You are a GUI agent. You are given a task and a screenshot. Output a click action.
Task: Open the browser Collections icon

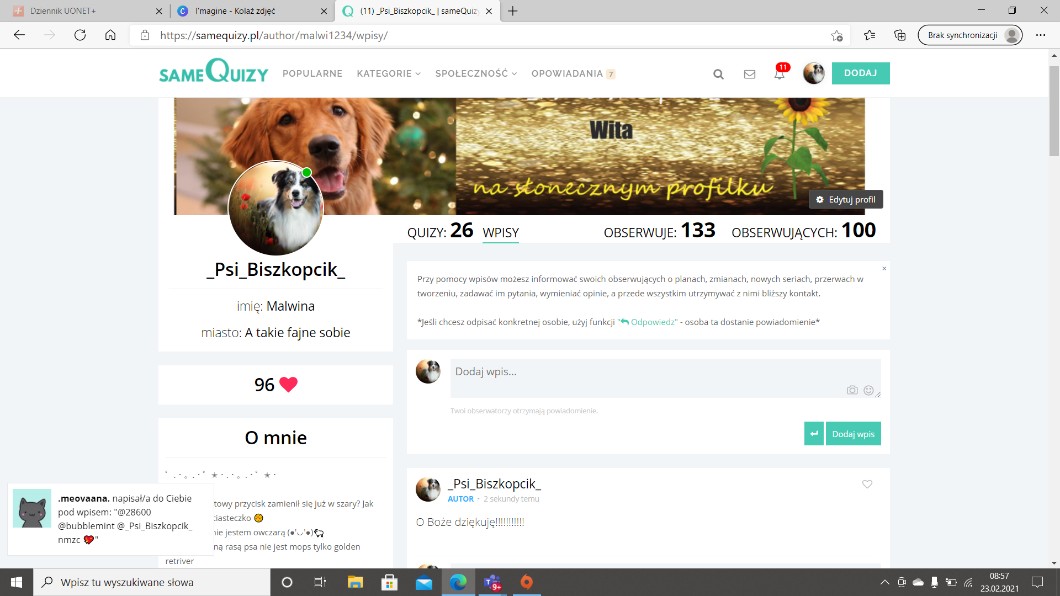(x=899, y=35)
